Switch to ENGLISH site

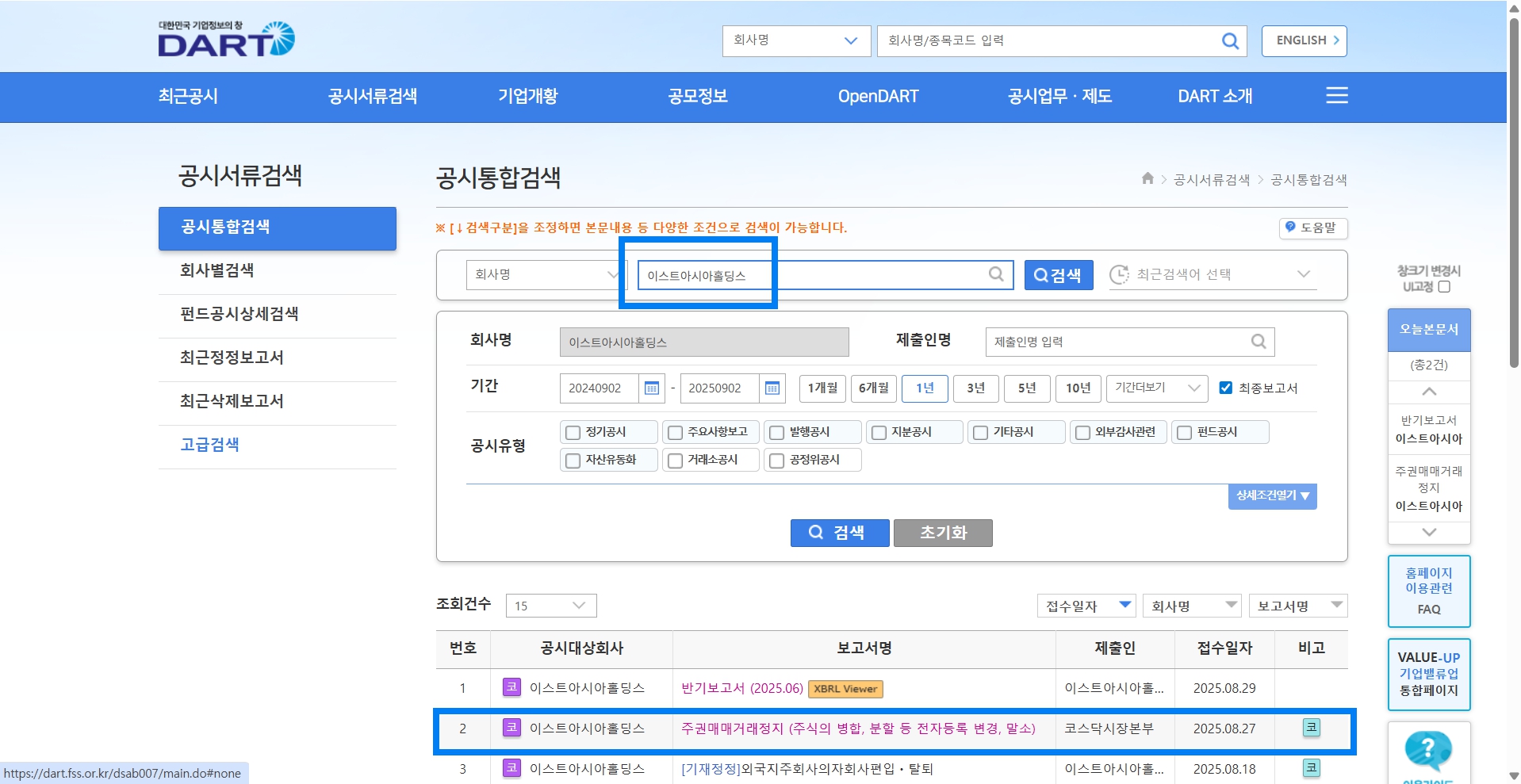[1305, 41]
